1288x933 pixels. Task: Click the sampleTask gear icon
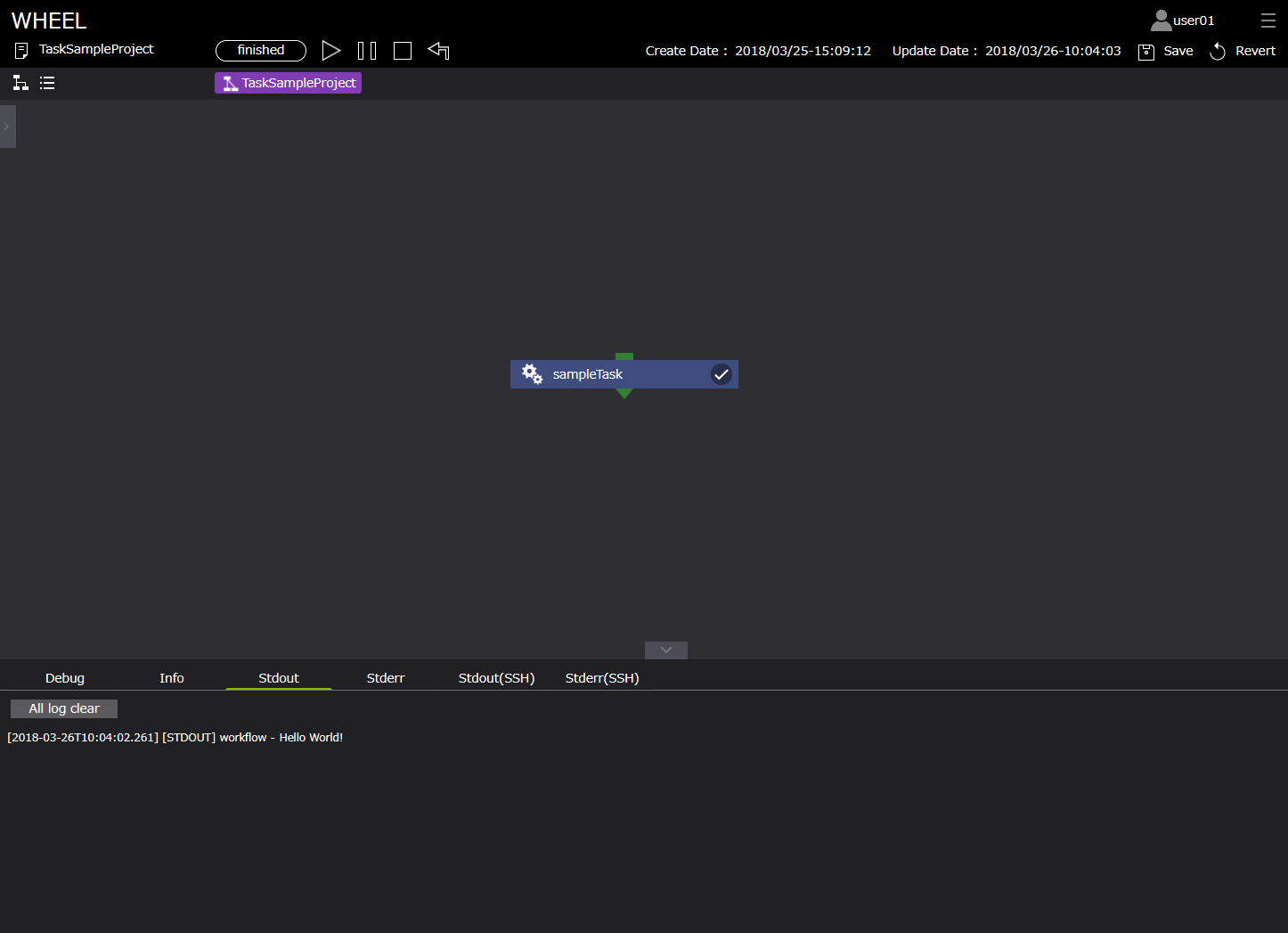pyautogui.click(x=532, y=374)
